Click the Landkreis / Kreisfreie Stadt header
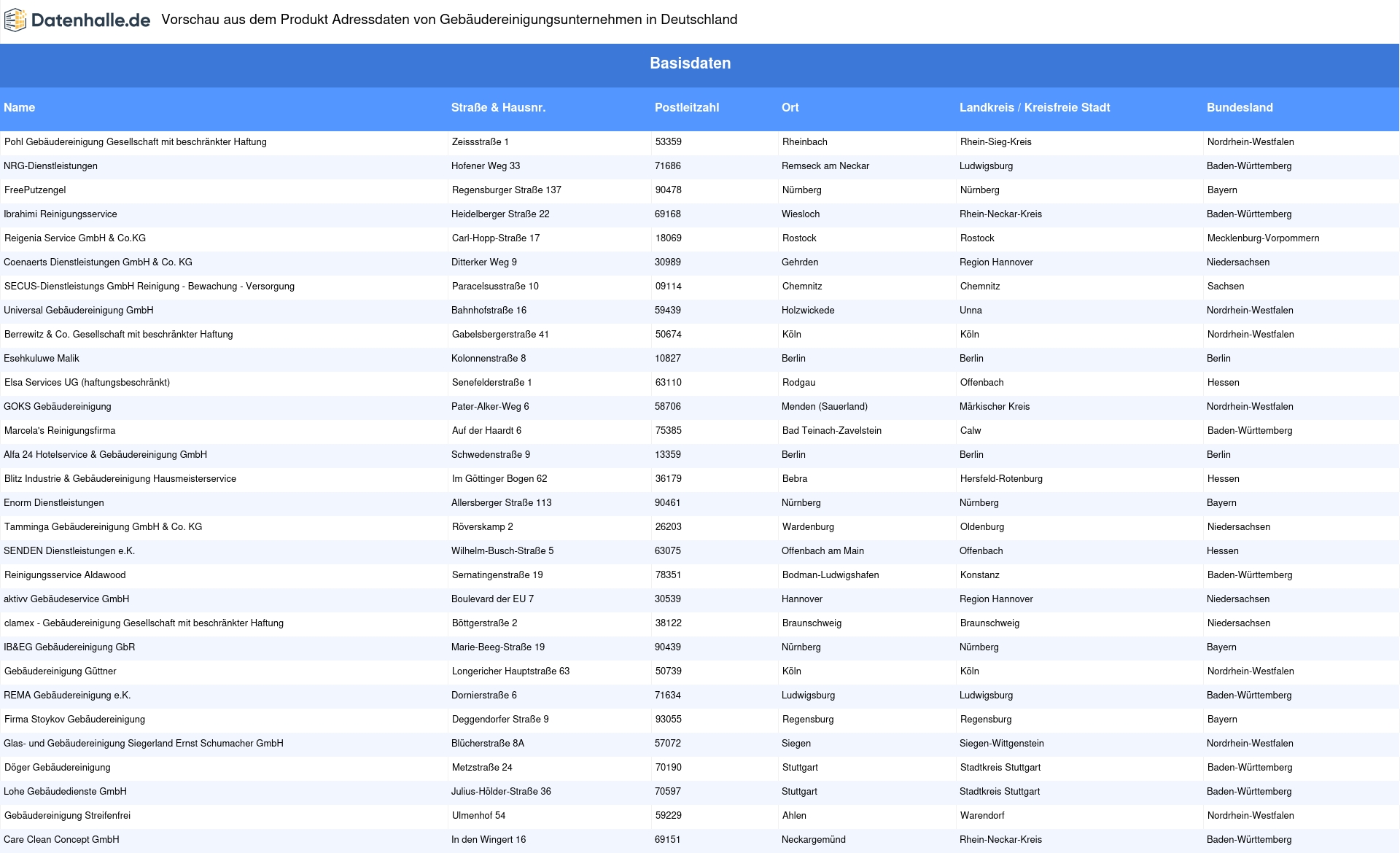The height and width of the screenshot is (853, 1400). (1035, 107)
